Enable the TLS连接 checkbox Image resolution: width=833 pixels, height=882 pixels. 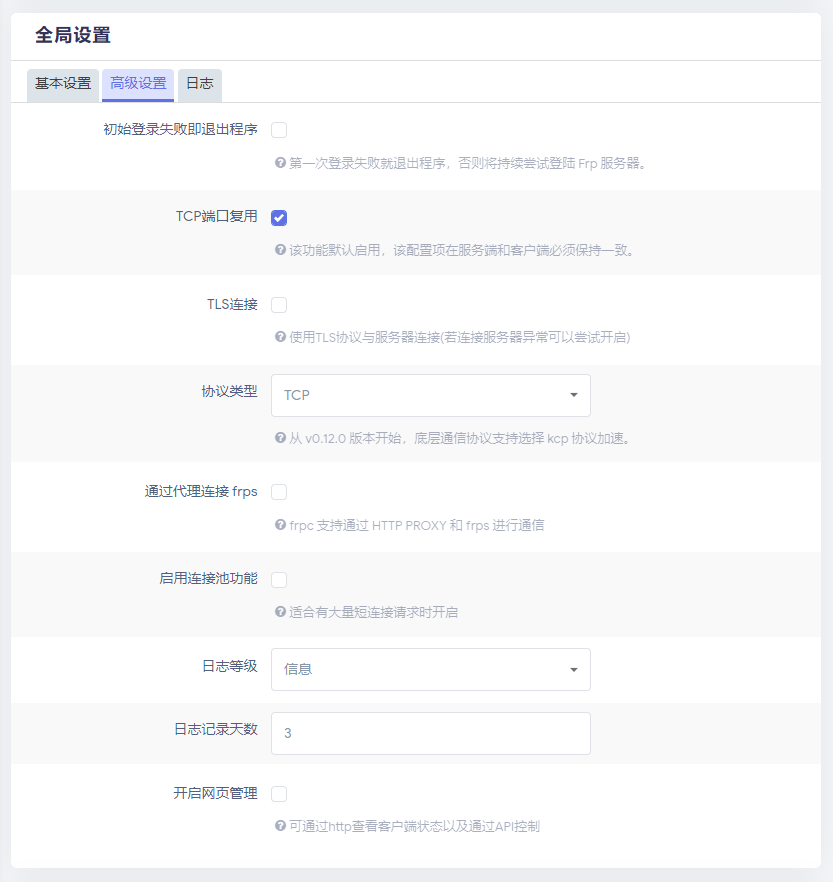pyautogui.click(x=279, y=305)
